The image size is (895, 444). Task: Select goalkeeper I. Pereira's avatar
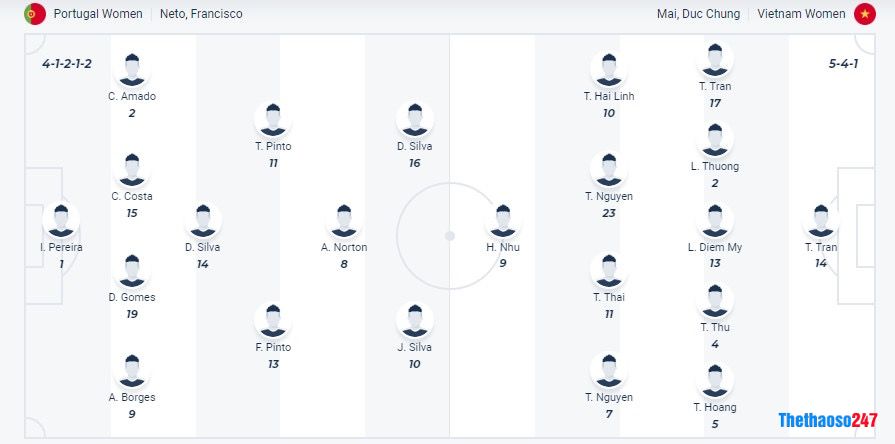pos(61,220)
